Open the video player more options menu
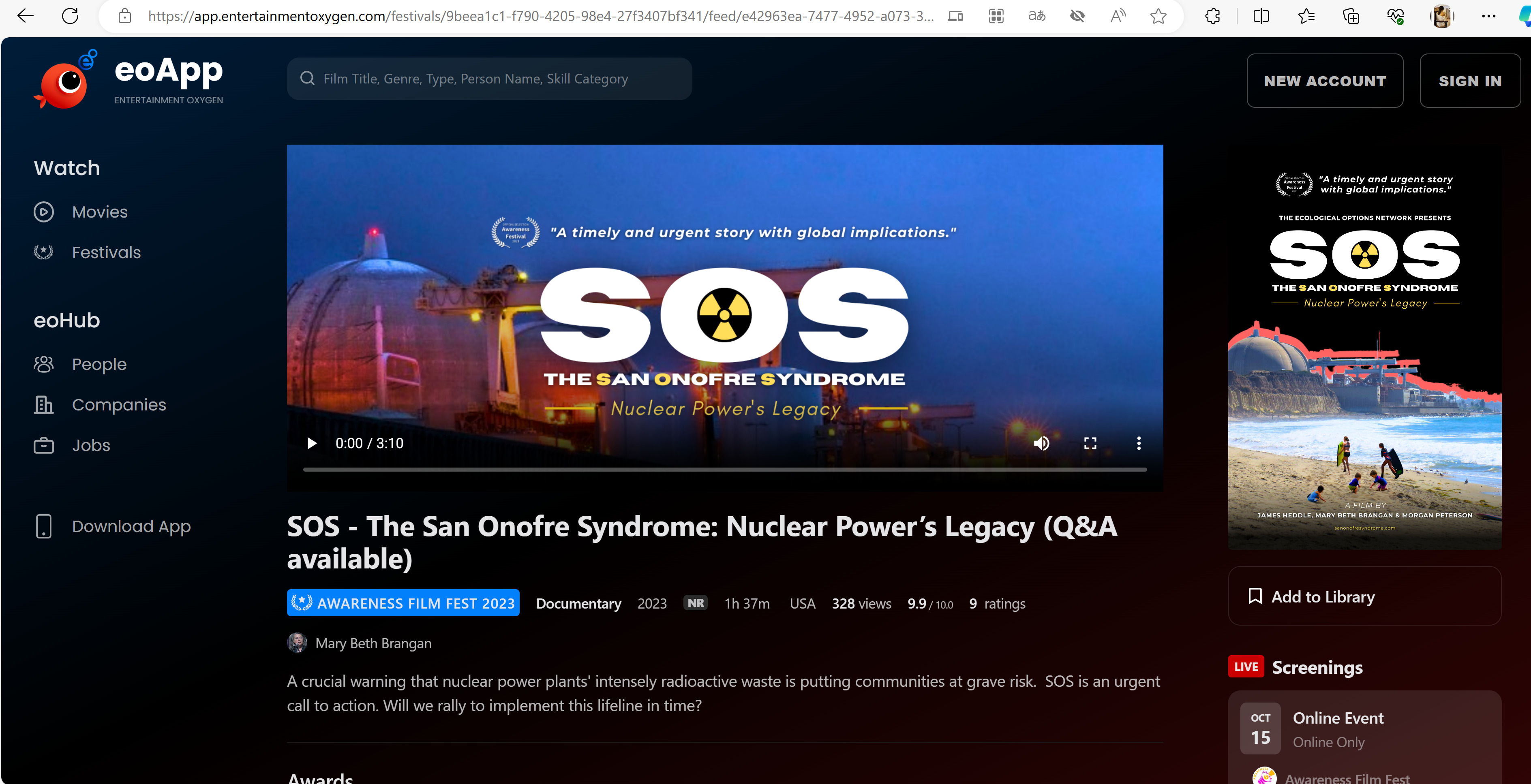The image size is (1531, 784). point(1139,443)
